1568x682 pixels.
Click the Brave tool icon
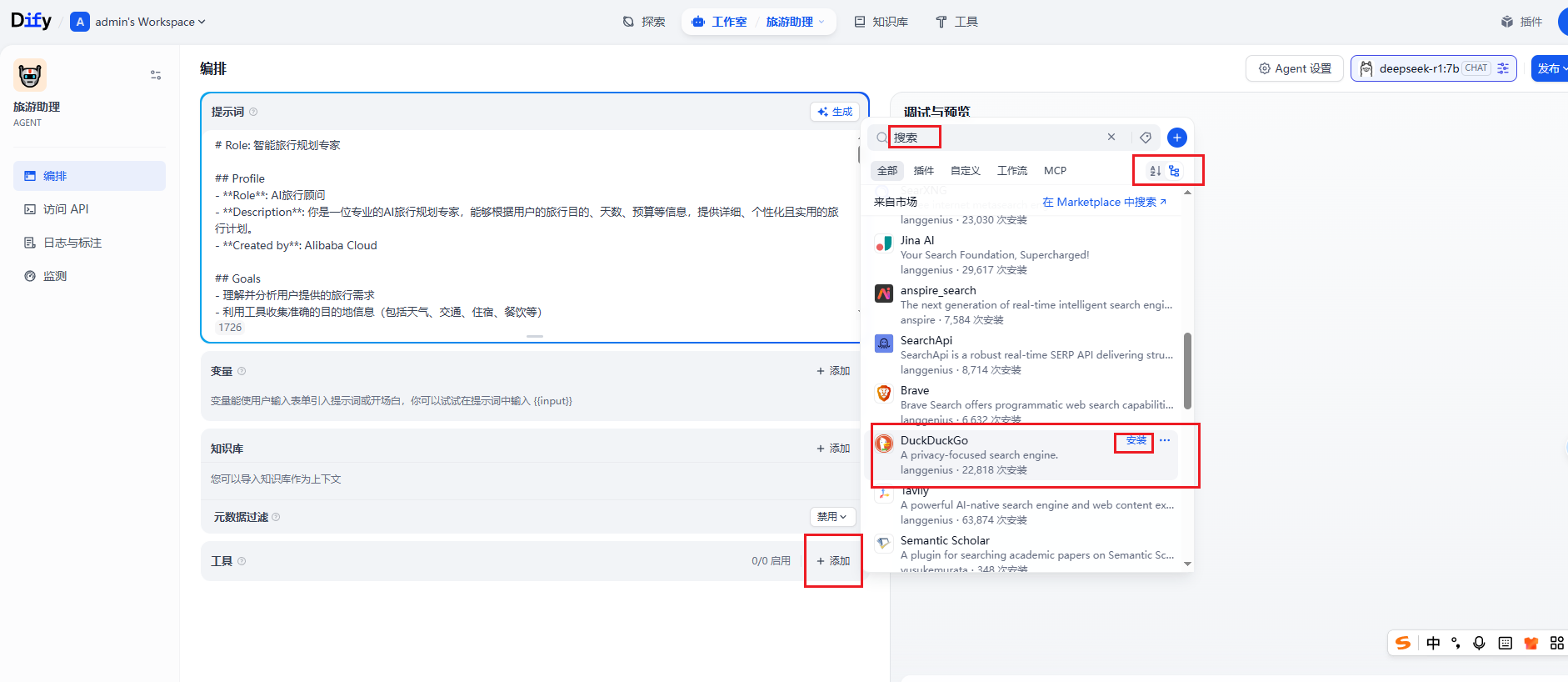(x=884, y=394)
